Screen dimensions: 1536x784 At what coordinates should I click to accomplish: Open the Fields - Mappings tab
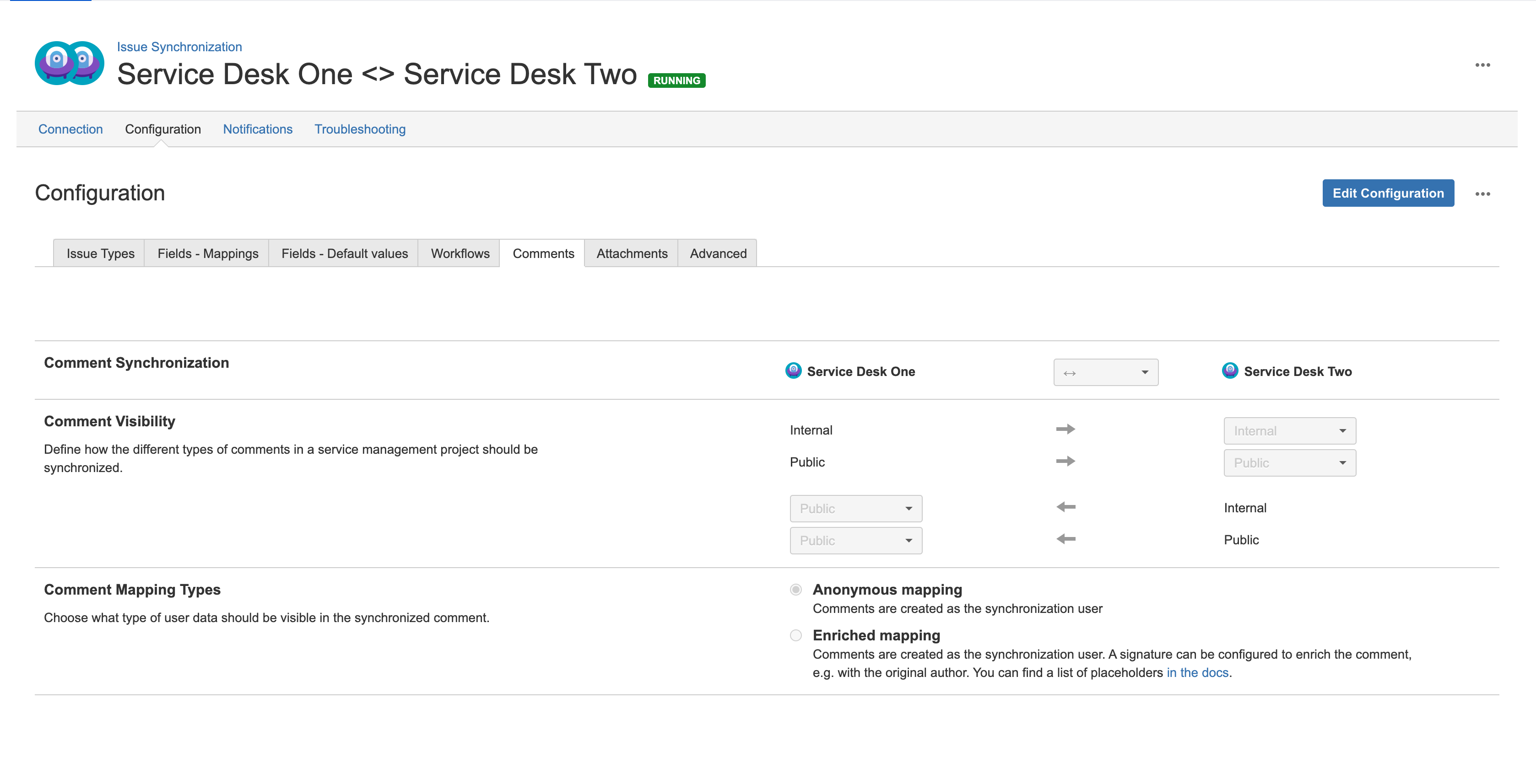coord(207,254)
